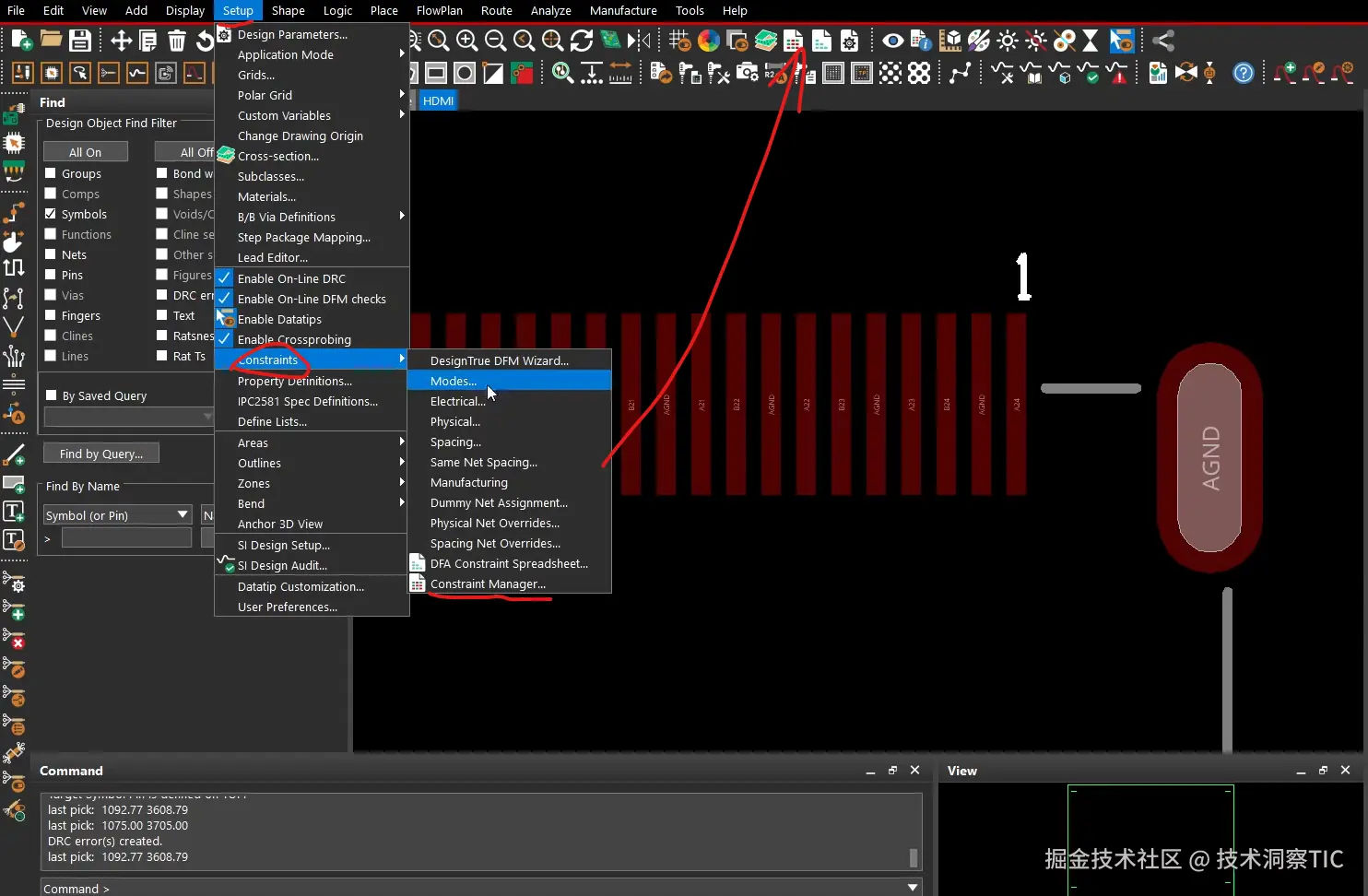This screenshot has width=1368, height=896.
Task: Click the New file icon
Action: pos(21,40)
